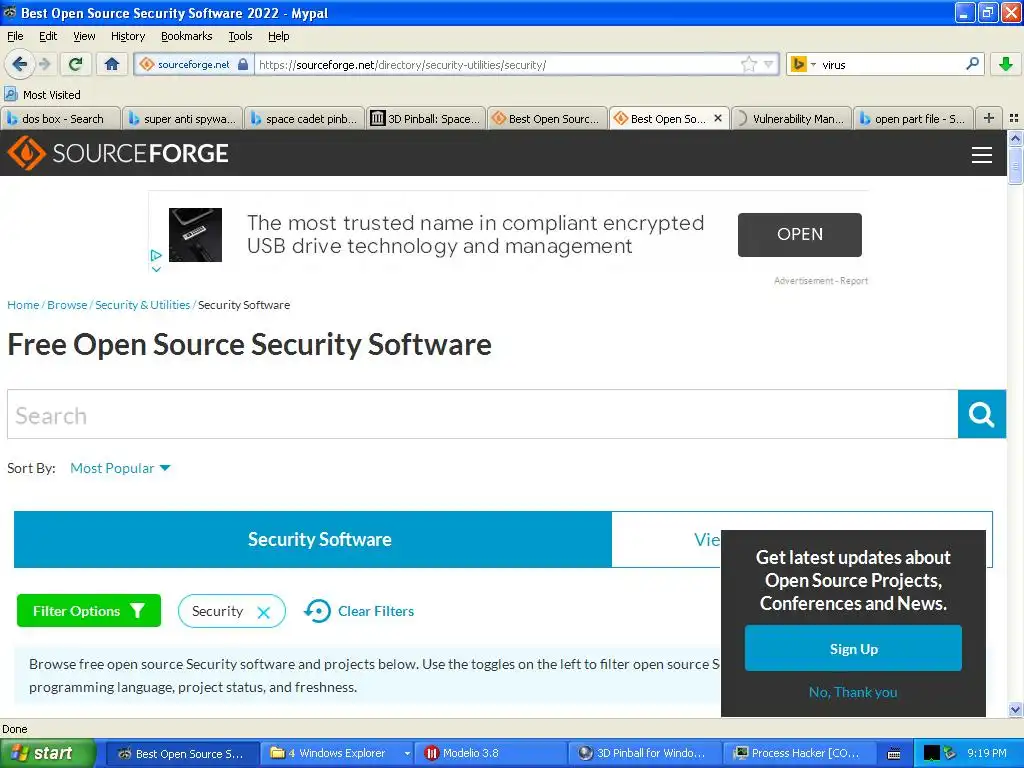Screen dimensions: 1024x768
Task: Open the History menu
Action: (127, 36)
